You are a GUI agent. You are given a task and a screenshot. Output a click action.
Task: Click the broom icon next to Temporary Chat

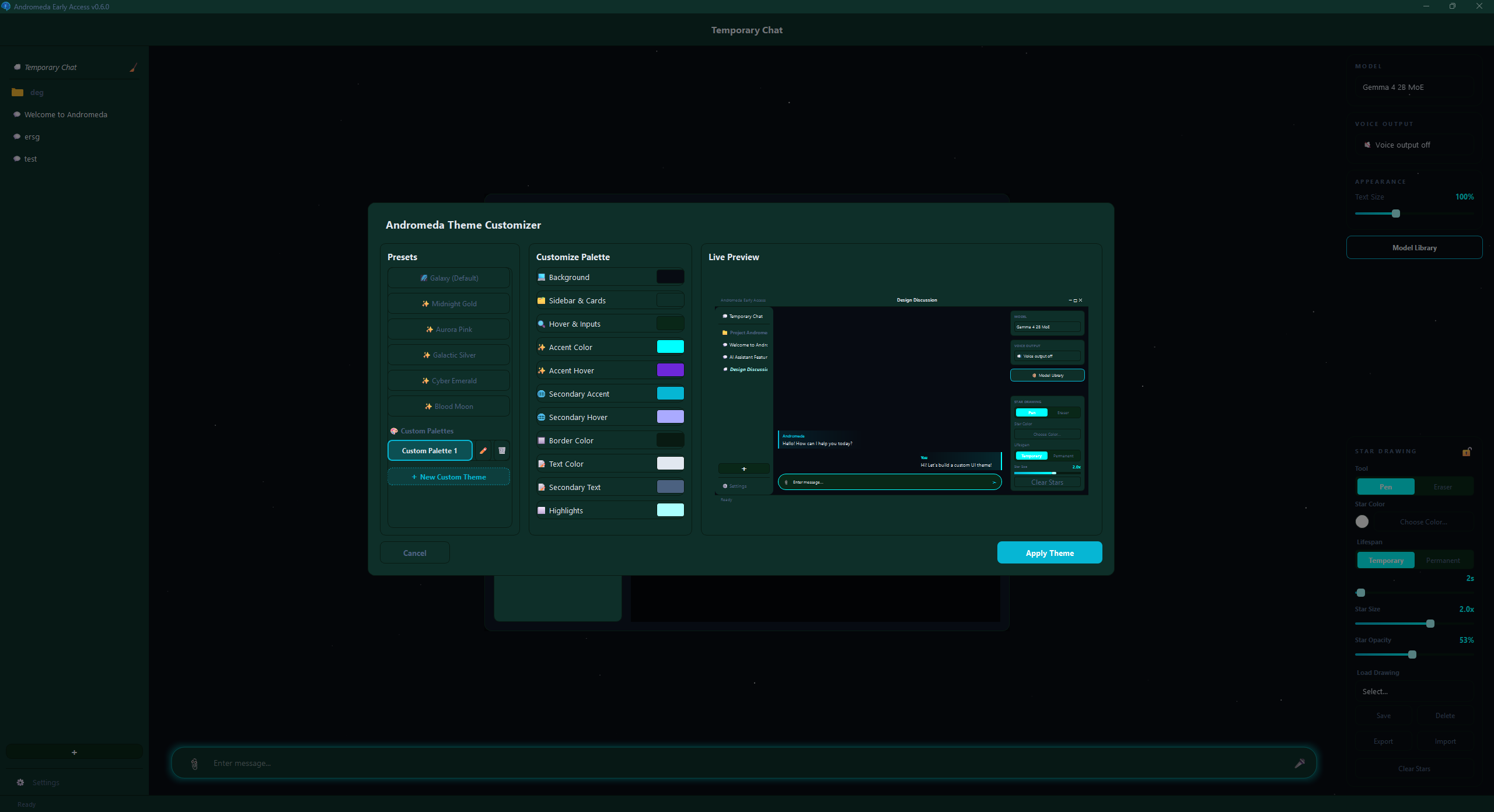tap(133, 68)
